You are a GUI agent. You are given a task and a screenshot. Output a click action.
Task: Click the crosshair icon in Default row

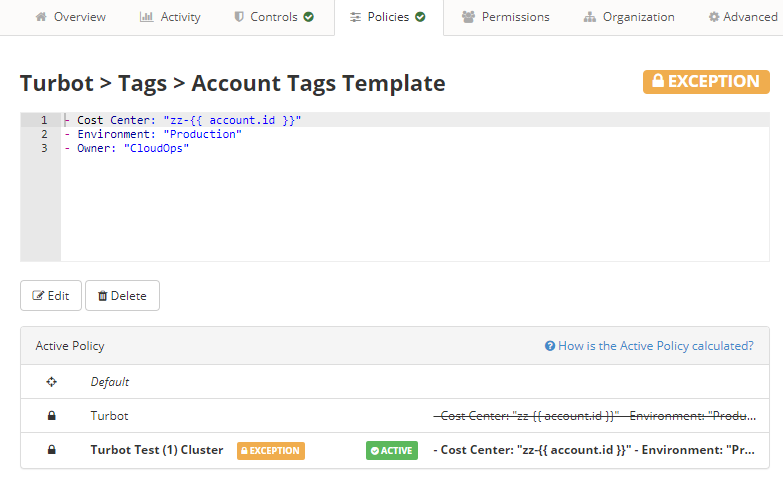coord(51,382)
